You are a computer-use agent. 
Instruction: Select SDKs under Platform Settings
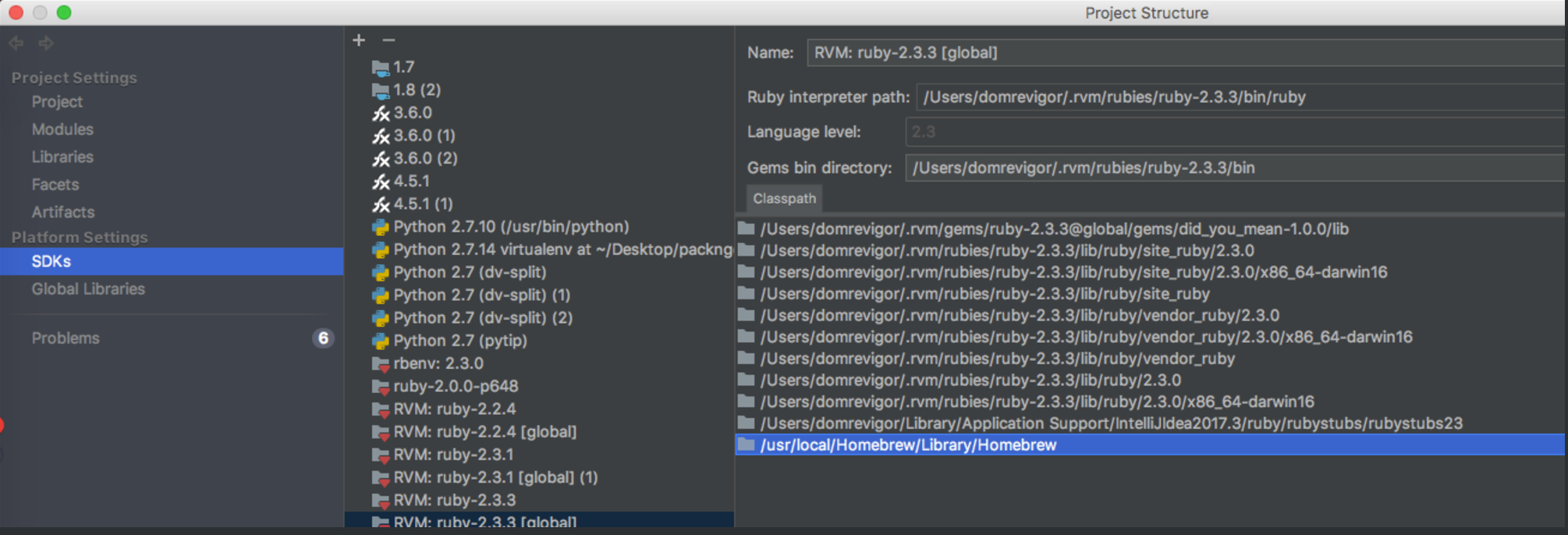(x=172, y=261)
